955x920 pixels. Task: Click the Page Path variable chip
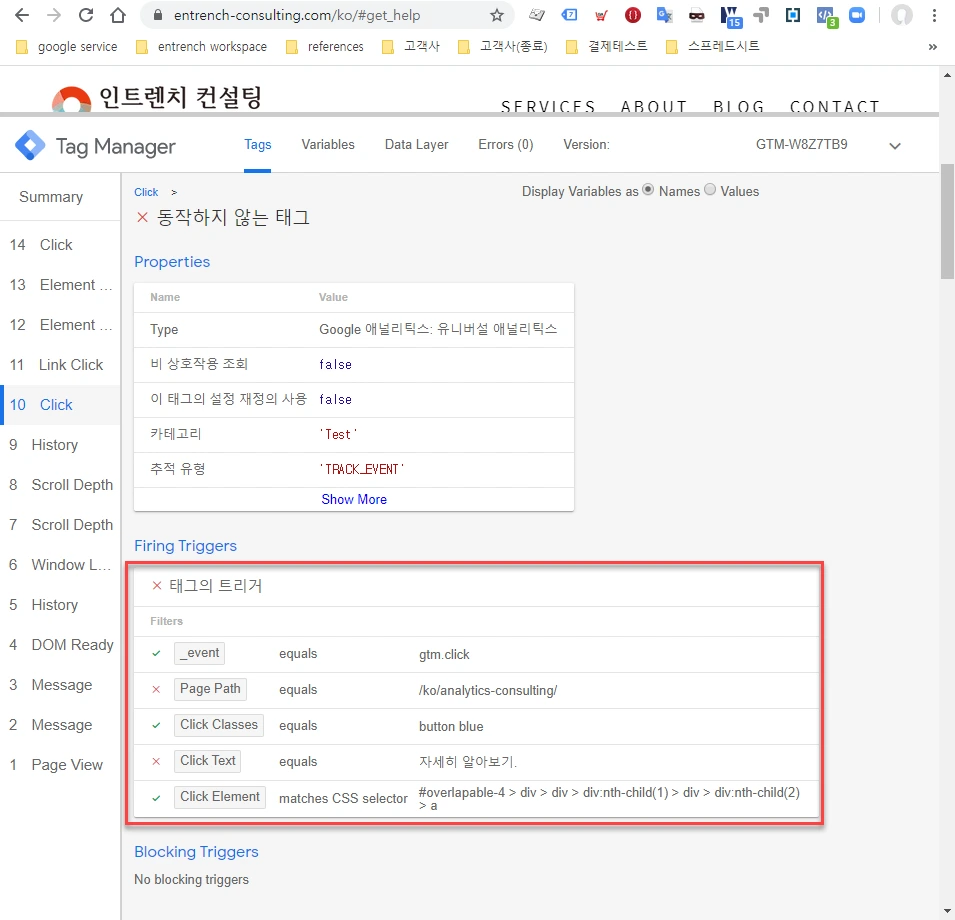(210, 689)
